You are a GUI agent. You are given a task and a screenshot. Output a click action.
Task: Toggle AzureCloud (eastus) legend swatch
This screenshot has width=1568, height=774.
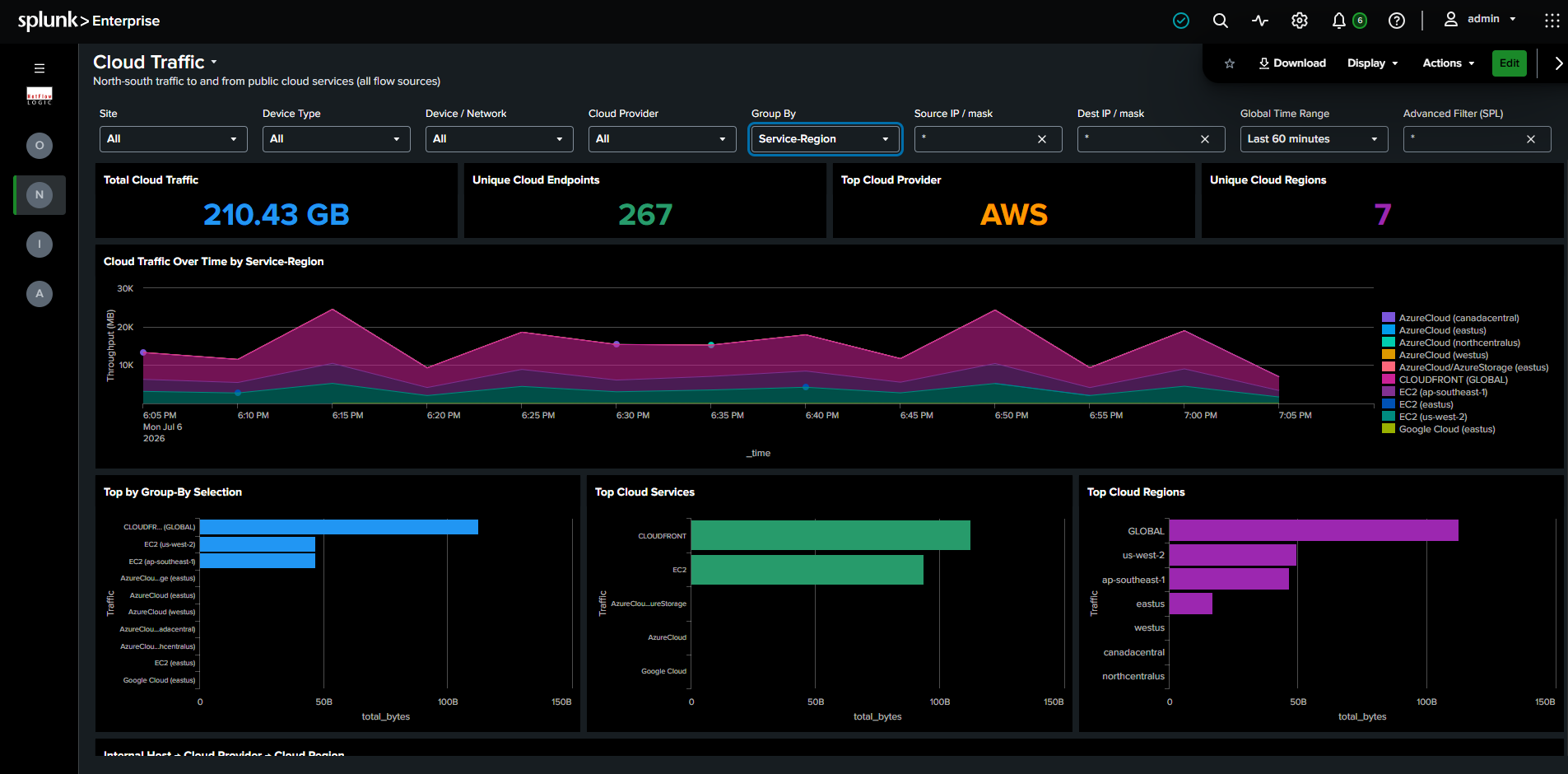pos(1389,330)
